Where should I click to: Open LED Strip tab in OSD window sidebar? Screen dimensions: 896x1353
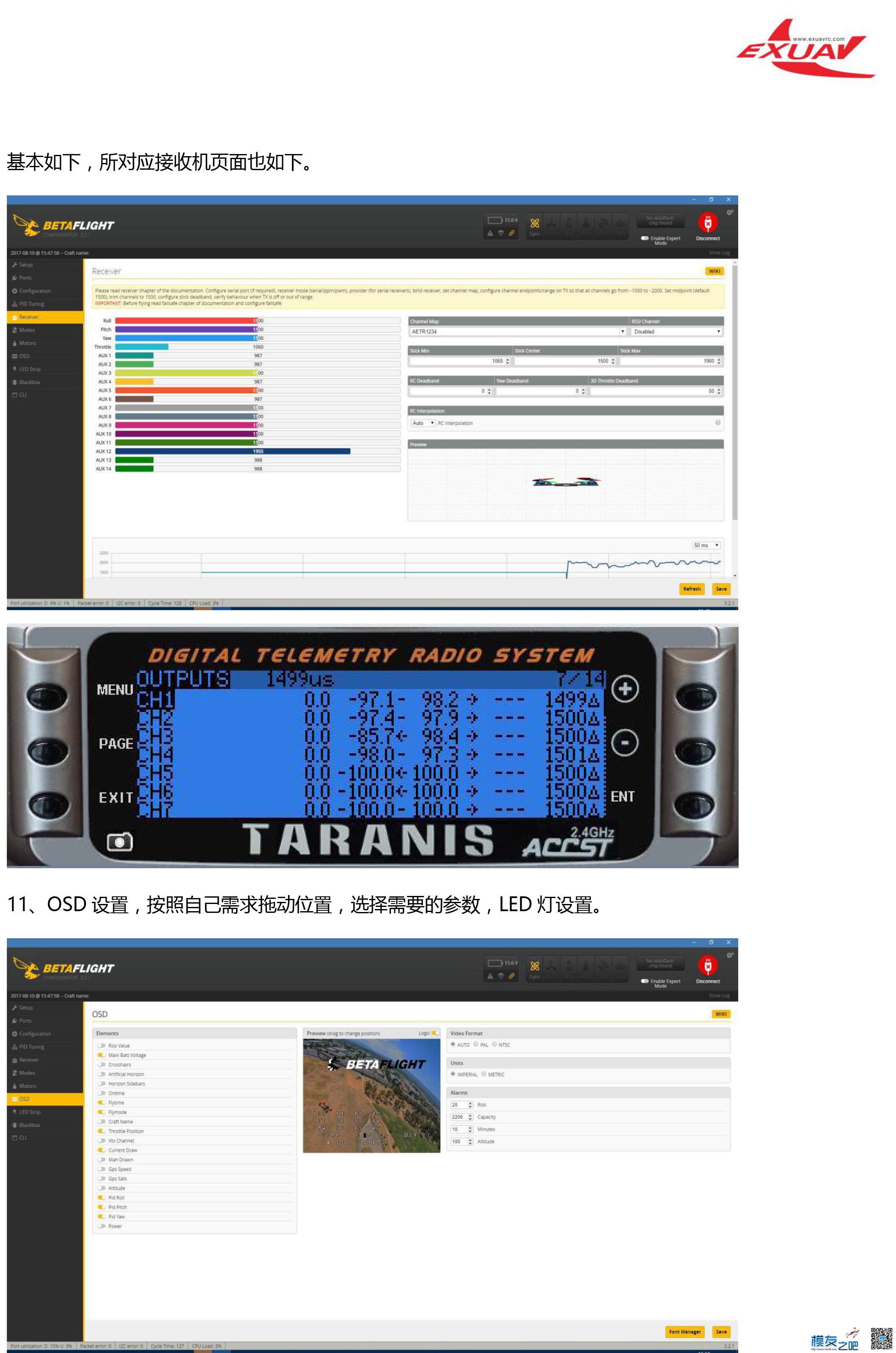(45, 1112)
